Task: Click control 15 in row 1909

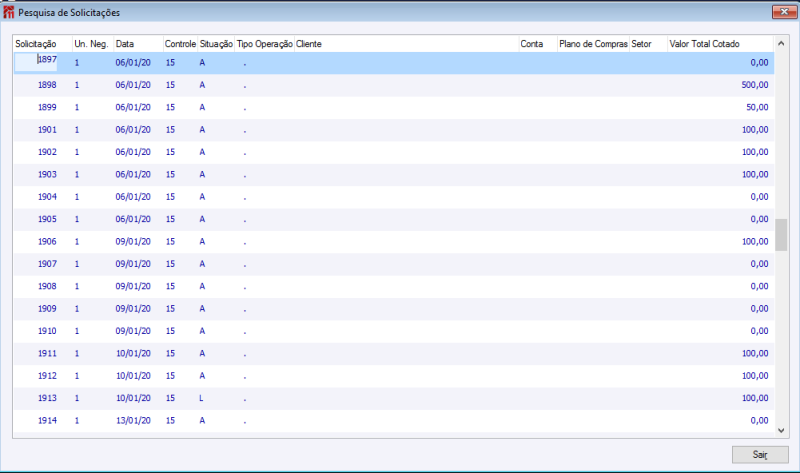Action: point(170,309)
